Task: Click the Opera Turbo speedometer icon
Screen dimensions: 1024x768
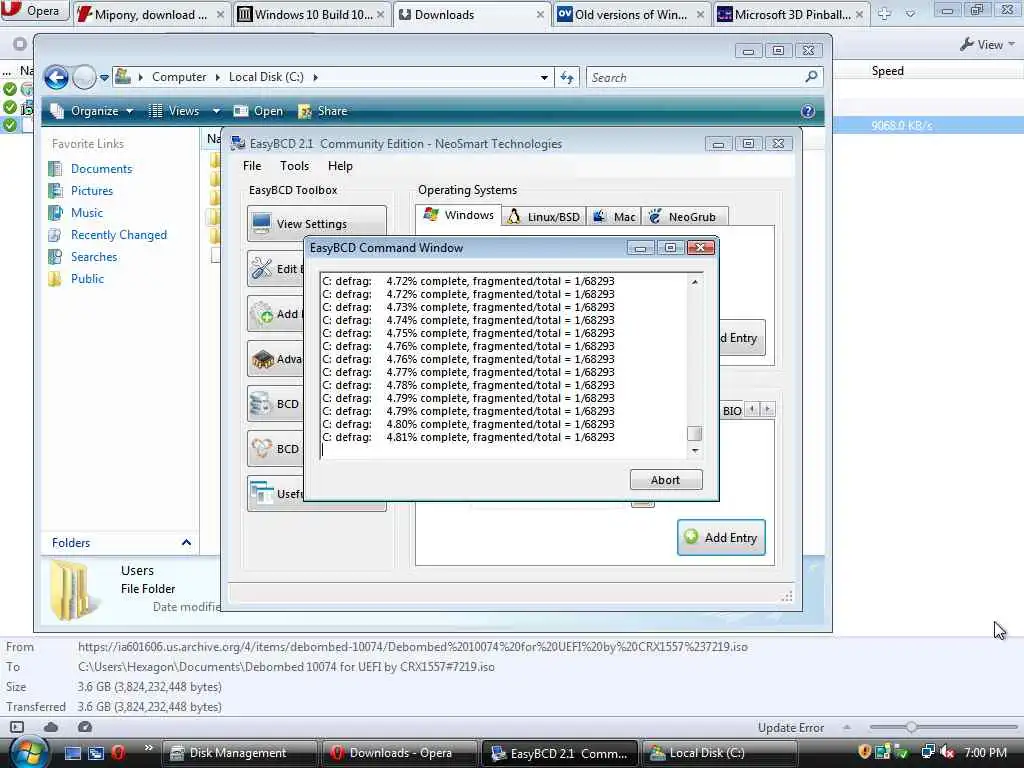Action: coord(85,727)
